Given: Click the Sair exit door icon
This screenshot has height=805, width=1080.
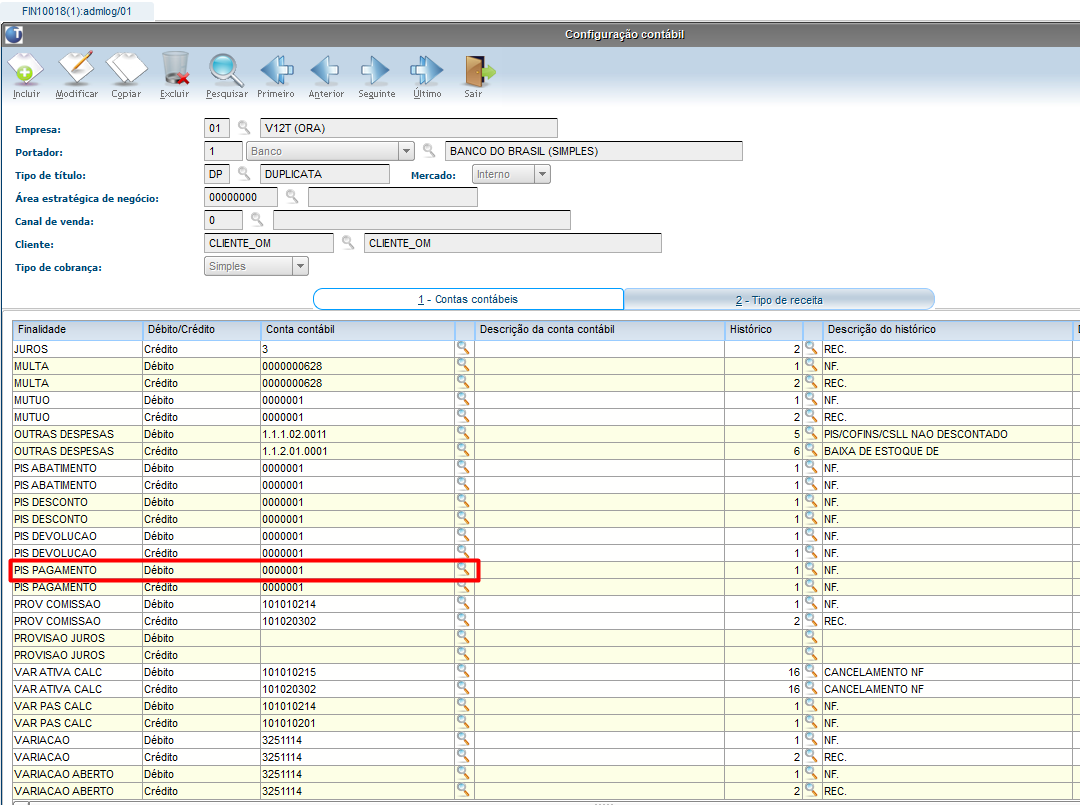Looking at the screenshot, I should coord(478,70).
